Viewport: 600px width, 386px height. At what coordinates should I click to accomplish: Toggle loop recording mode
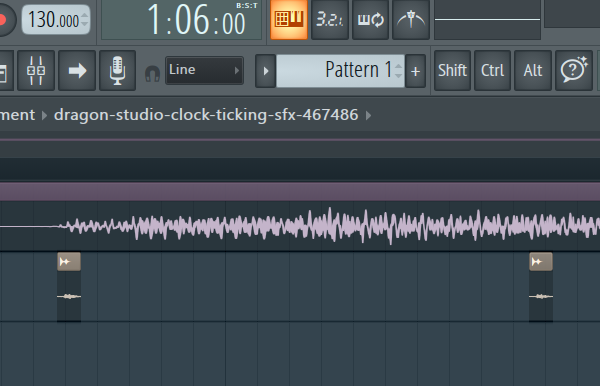370,20
